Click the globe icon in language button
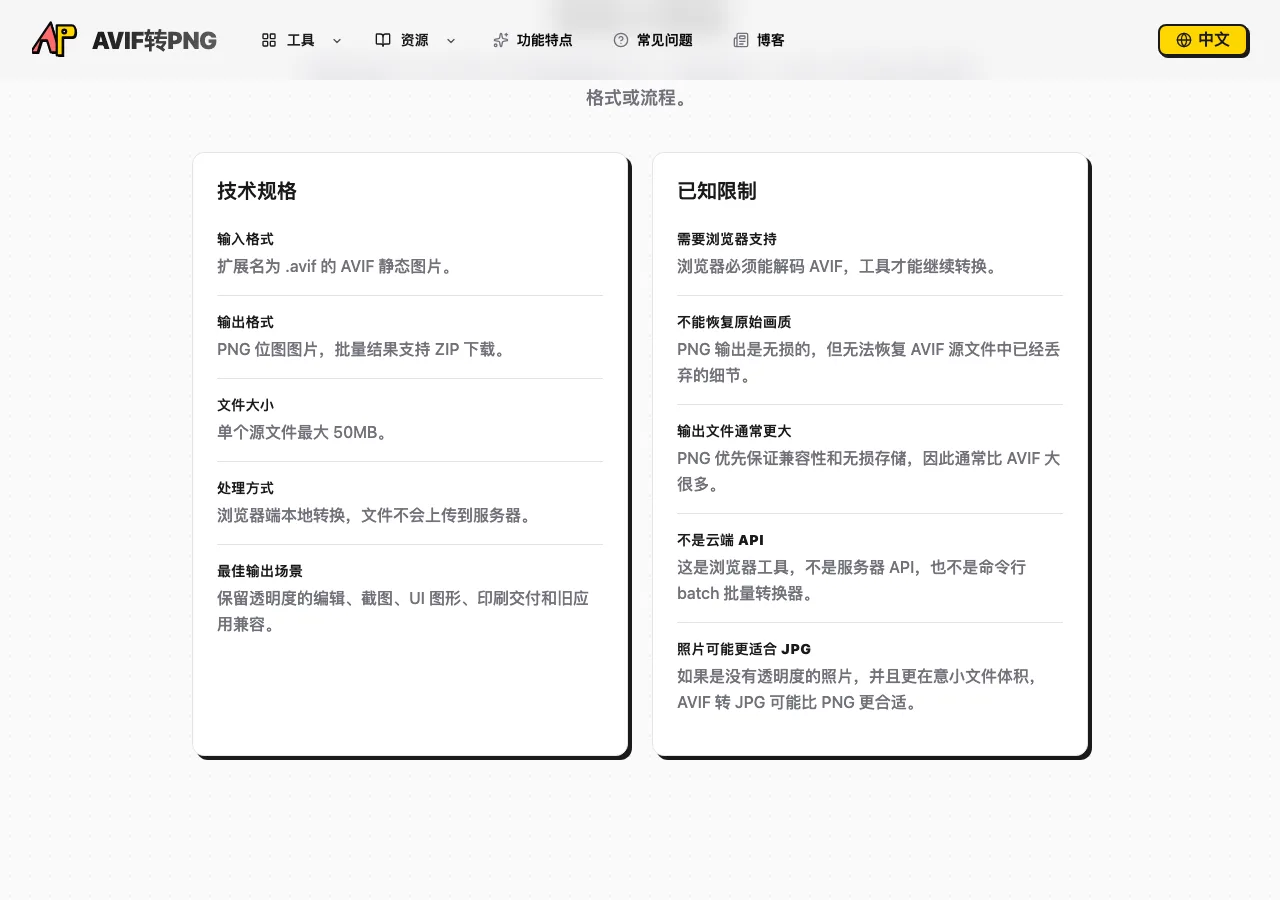 1184,40
